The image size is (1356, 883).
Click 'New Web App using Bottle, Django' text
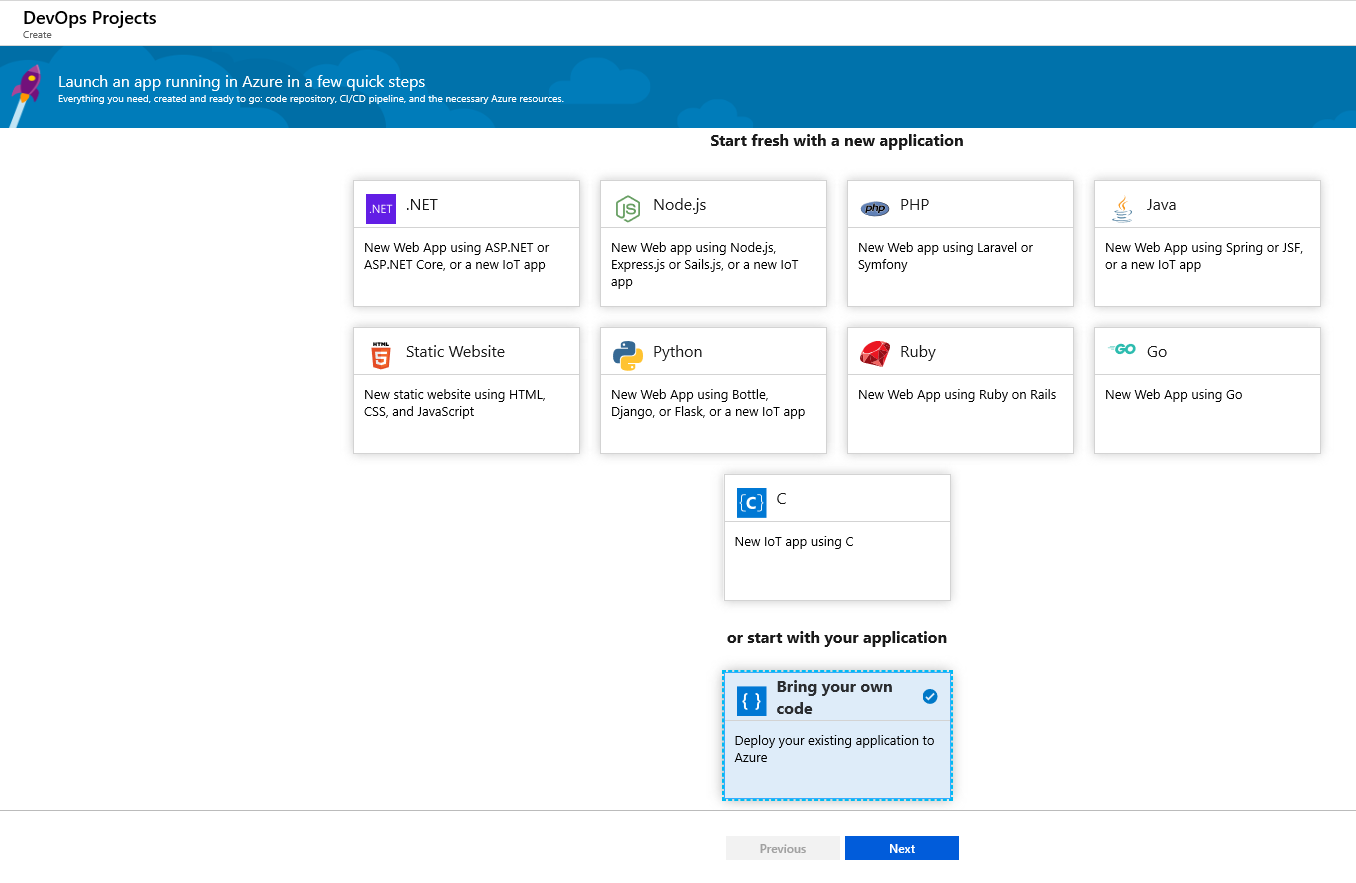(708, 403)
